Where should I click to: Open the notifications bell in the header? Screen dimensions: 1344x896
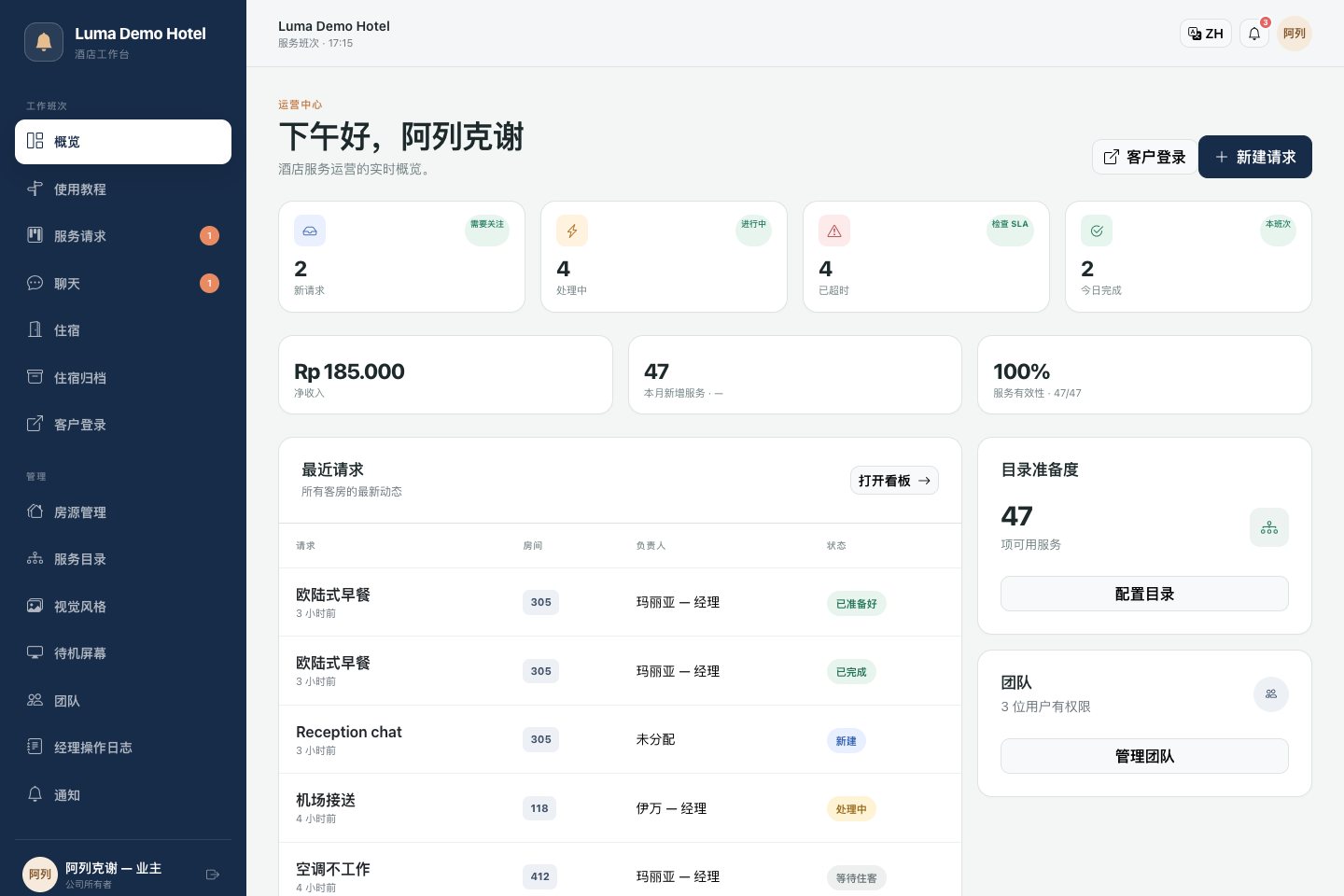click(x=1254, y=34)
